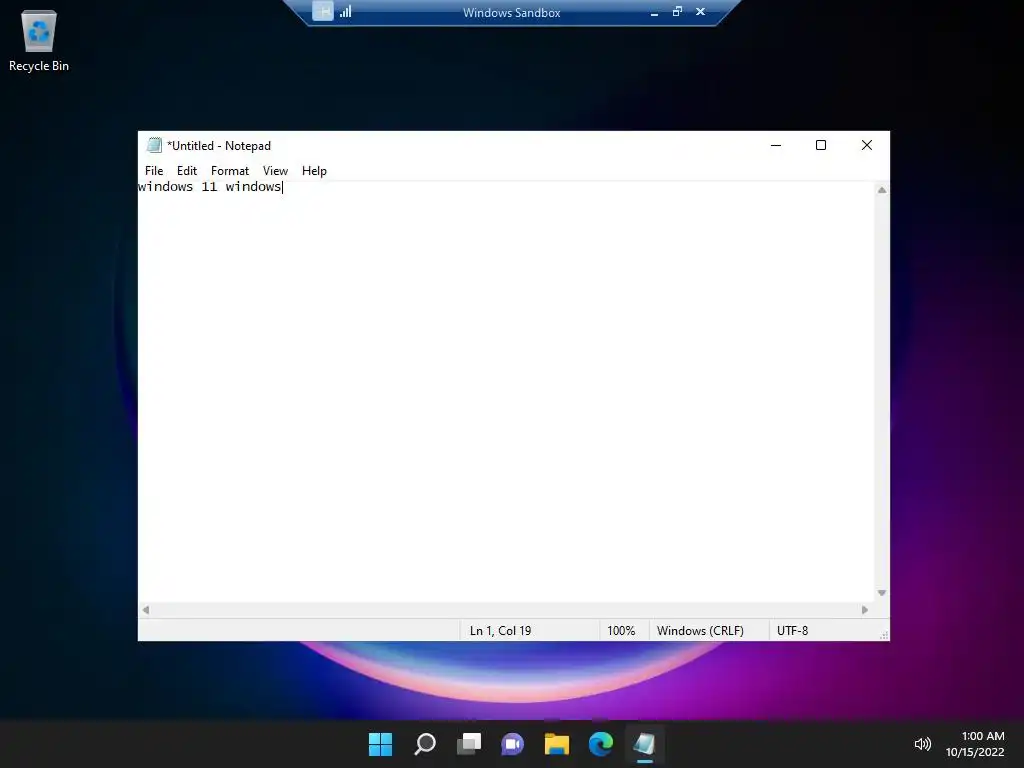
Task: Open the Edit menu in Notepad
Action: click(187, 170)
